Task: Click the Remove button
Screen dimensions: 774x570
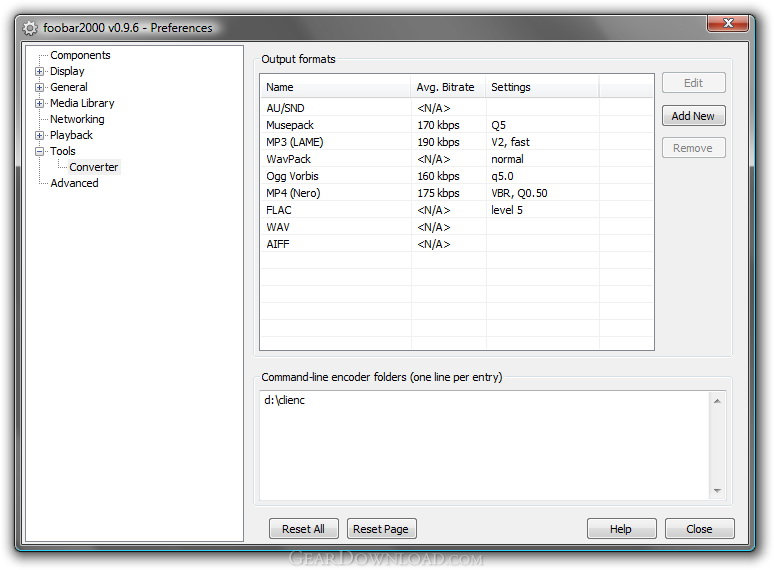Action: (694, 148)
